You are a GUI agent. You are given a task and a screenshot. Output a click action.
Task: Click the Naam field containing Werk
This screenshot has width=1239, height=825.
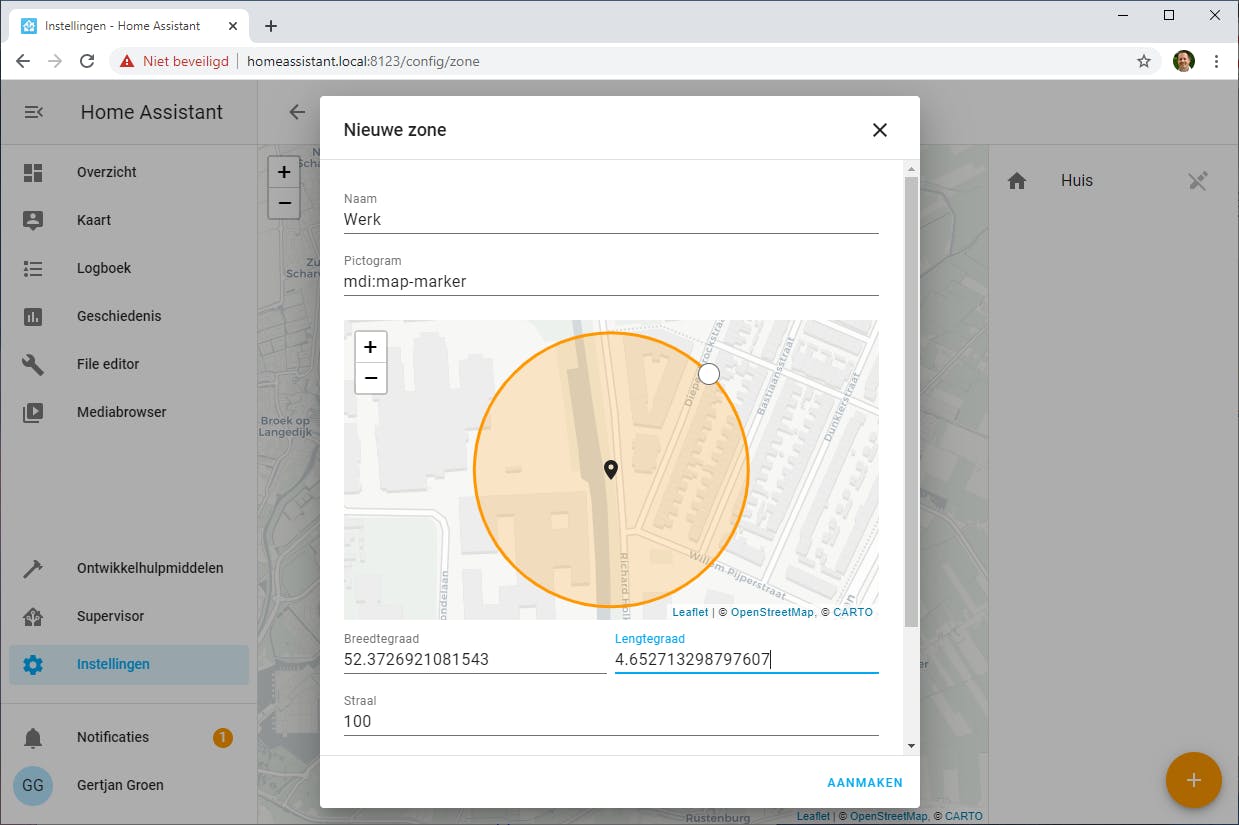[x=610, y=219]
